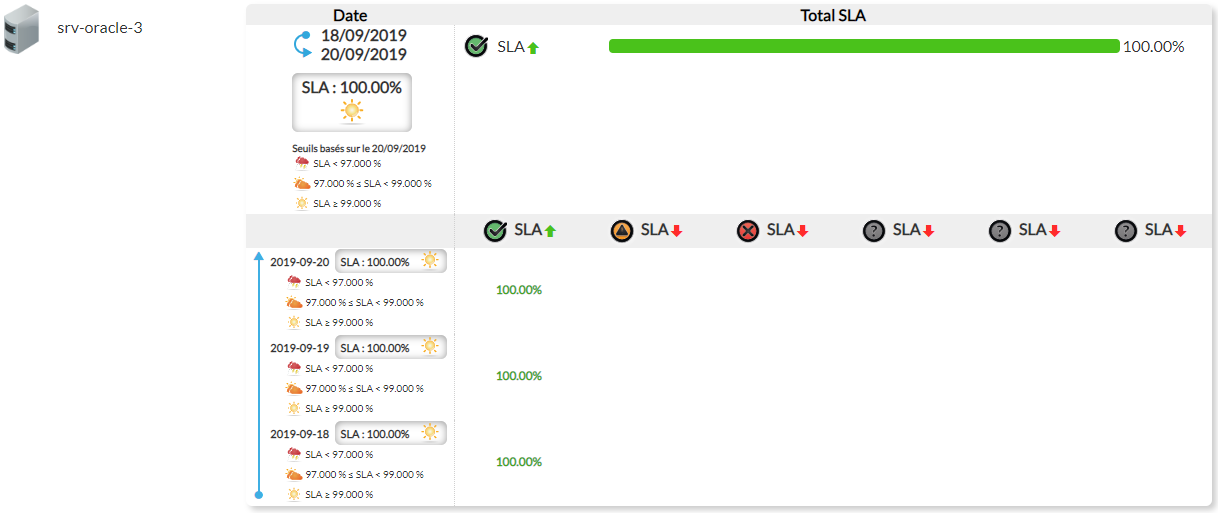Screen dimensions: 1218x513
Task: Click the rain cloud icon under 2019-09-19
Action: (x=294, y=368)
